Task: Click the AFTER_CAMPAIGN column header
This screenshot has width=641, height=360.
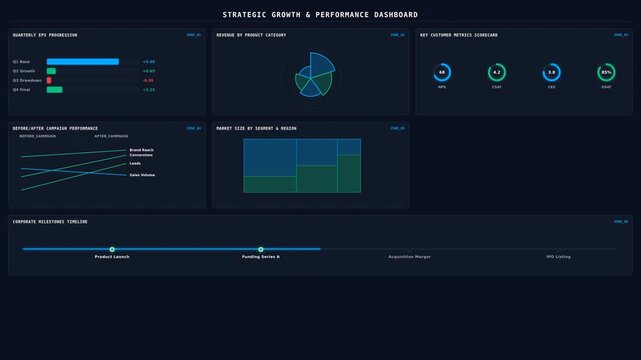Action: (x=111, y=136)
